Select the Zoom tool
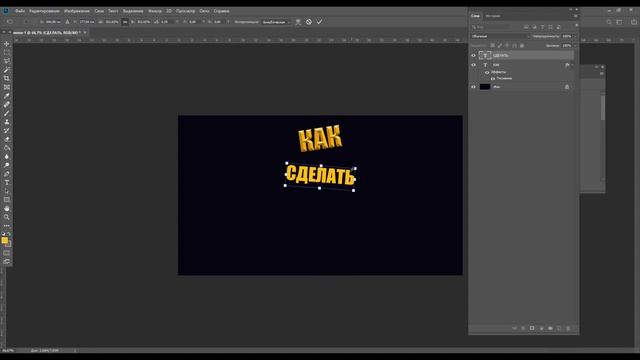The image size is (640, 360). [7, 217]
